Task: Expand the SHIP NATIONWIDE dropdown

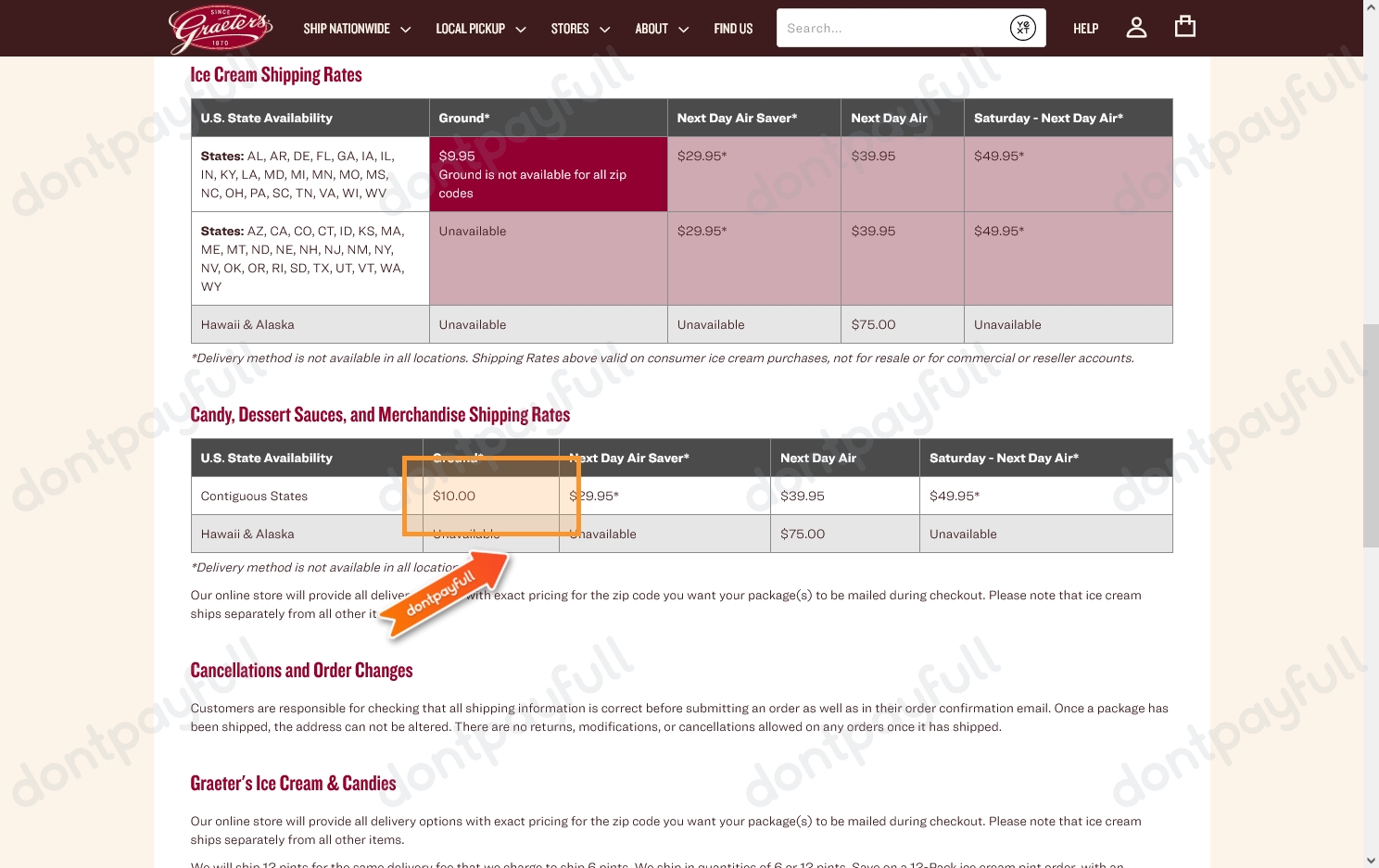Action: point(406,29)
